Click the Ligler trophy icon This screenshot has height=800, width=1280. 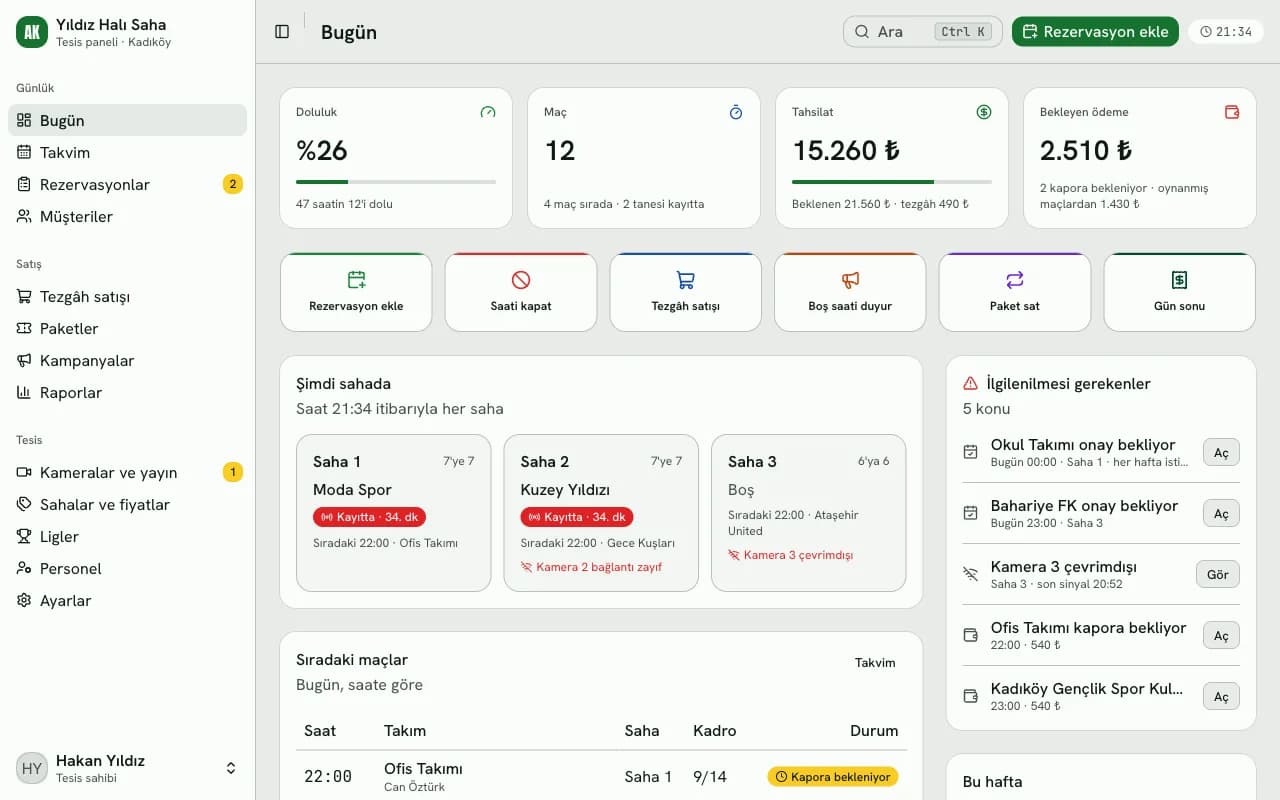pos(24,536)
